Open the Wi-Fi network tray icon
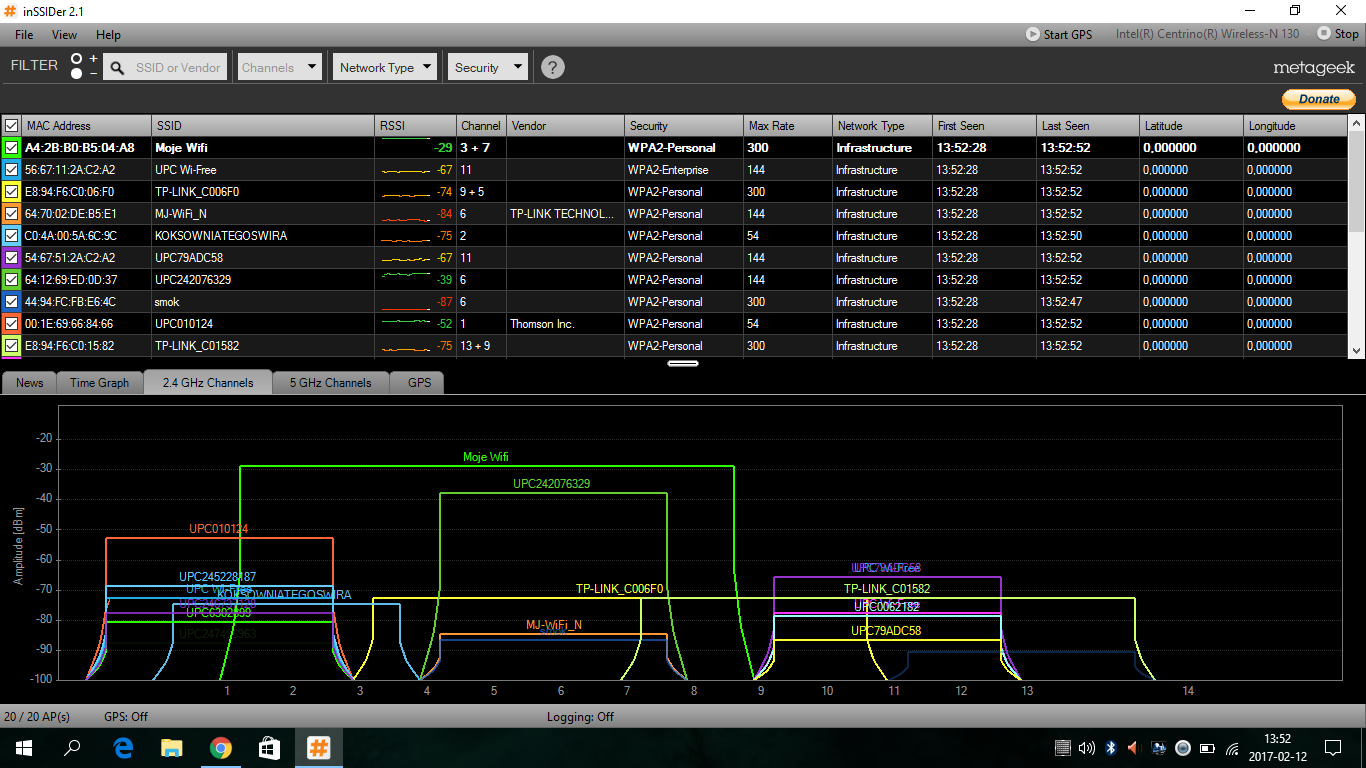This screenshot has height=768, width=1366. click(1233, 748)
